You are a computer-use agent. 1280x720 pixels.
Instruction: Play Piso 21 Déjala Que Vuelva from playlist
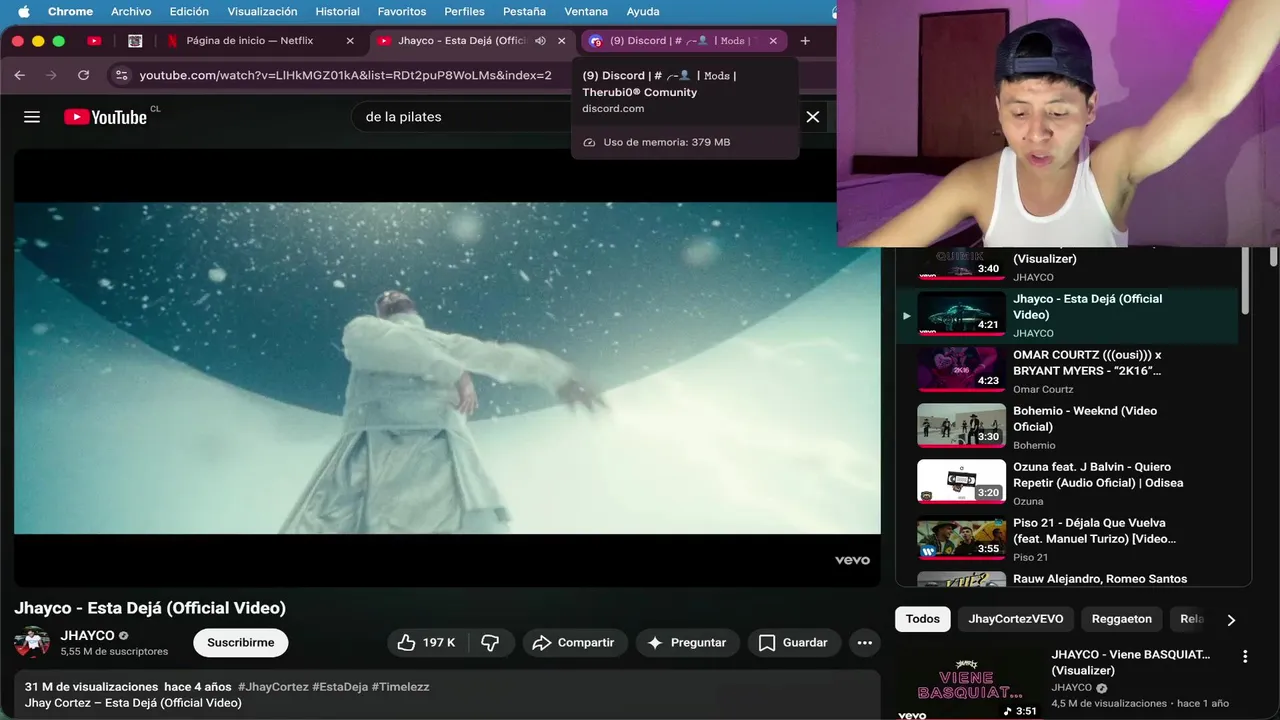[1066, 539]
